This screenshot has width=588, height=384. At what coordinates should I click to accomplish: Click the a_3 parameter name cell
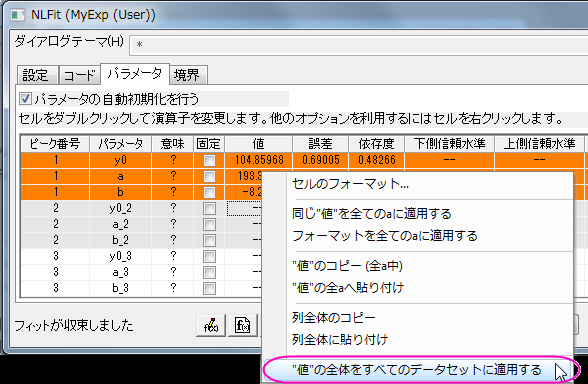(x=120, y=272)
